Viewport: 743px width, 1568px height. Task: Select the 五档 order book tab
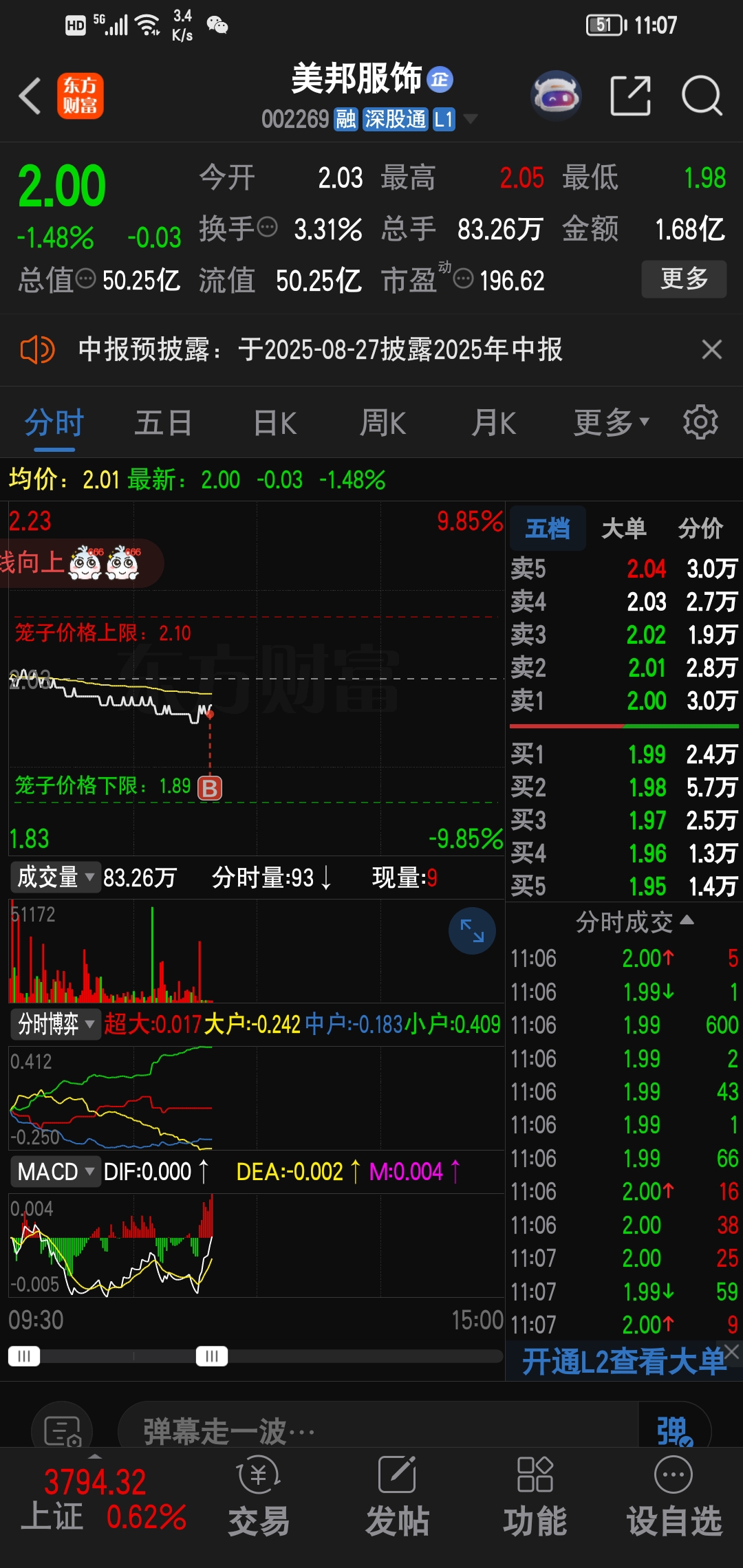(x=548, y=528)
